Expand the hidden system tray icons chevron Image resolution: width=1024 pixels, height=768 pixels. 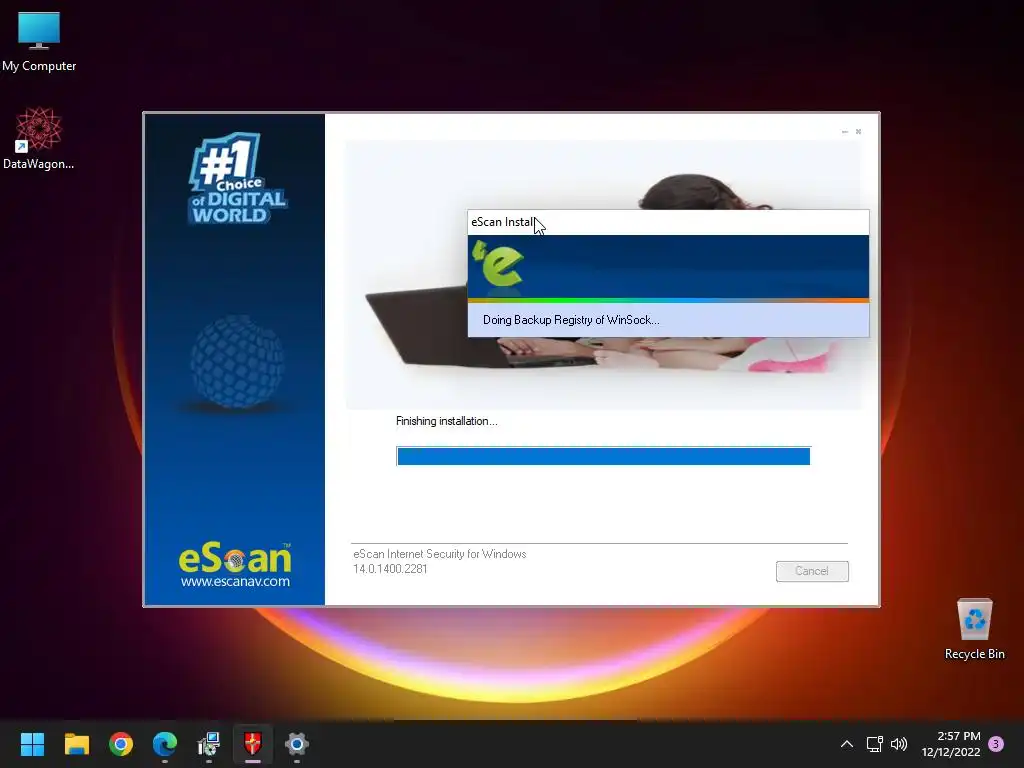(x=847, y=744)
